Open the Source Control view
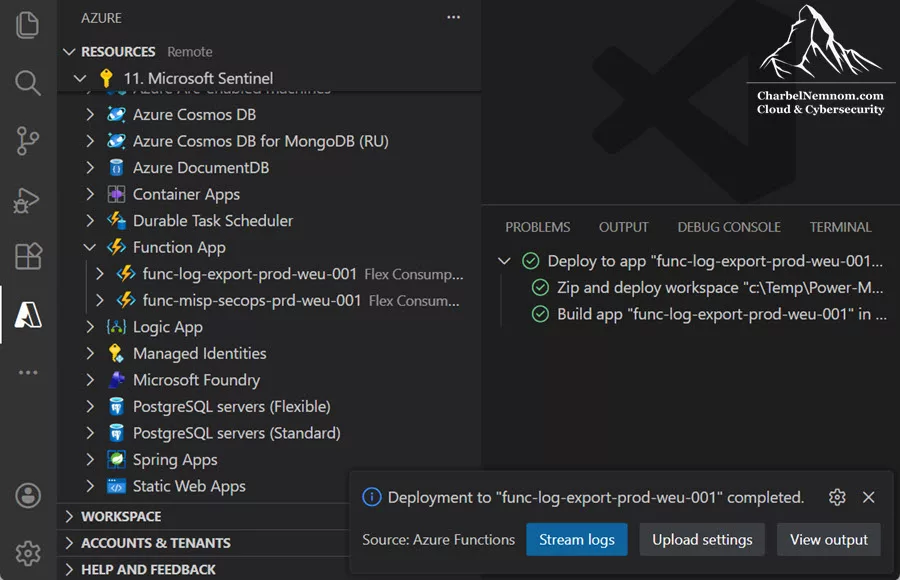This screenshot has height=580, width=900. 28,141
